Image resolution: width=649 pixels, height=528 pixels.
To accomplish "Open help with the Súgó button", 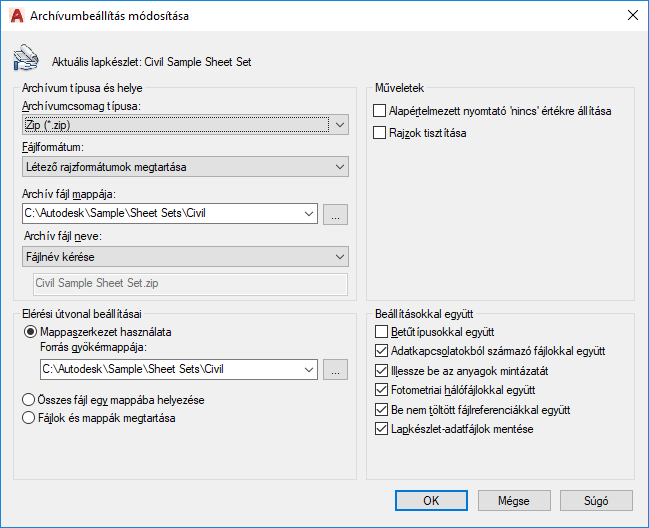I will click(x=596, y=500).
